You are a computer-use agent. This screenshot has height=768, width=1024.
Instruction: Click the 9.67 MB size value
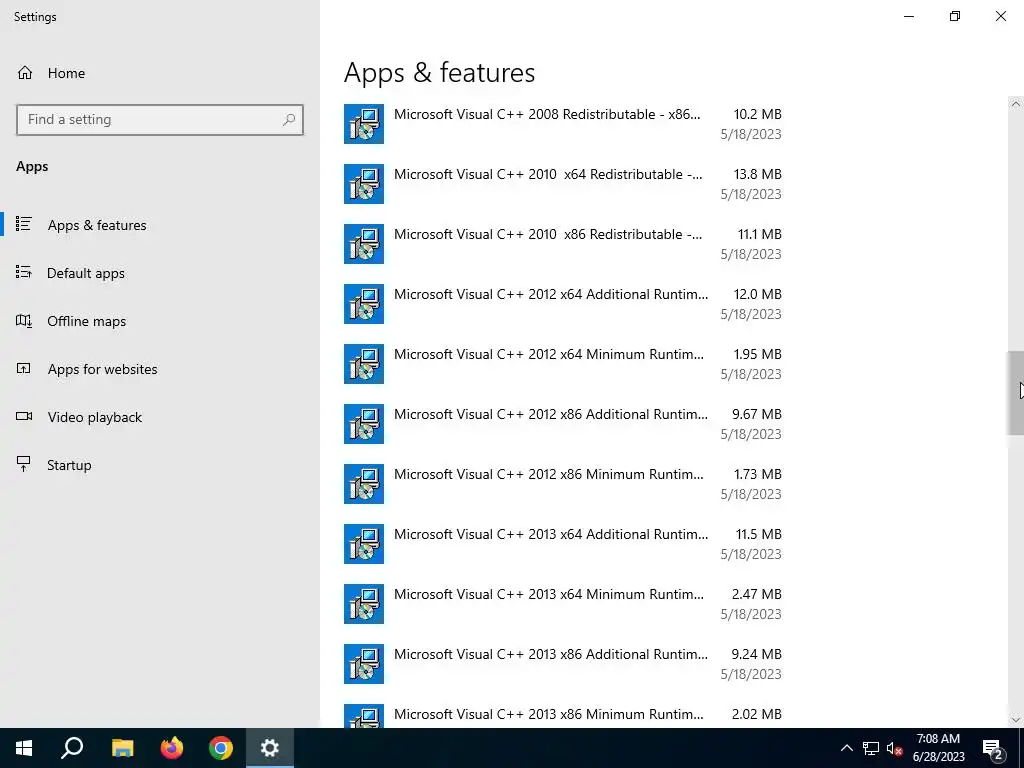point(757,415)
